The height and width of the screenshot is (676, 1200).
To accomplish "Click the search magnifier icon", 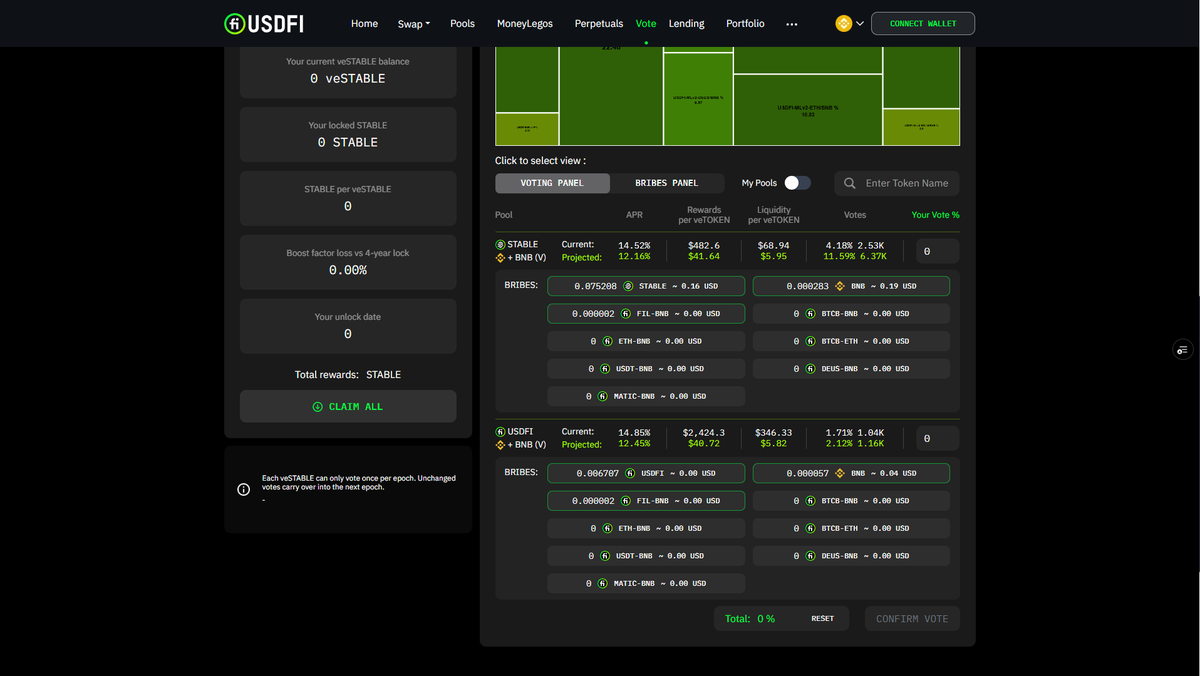I will (850, 183).
